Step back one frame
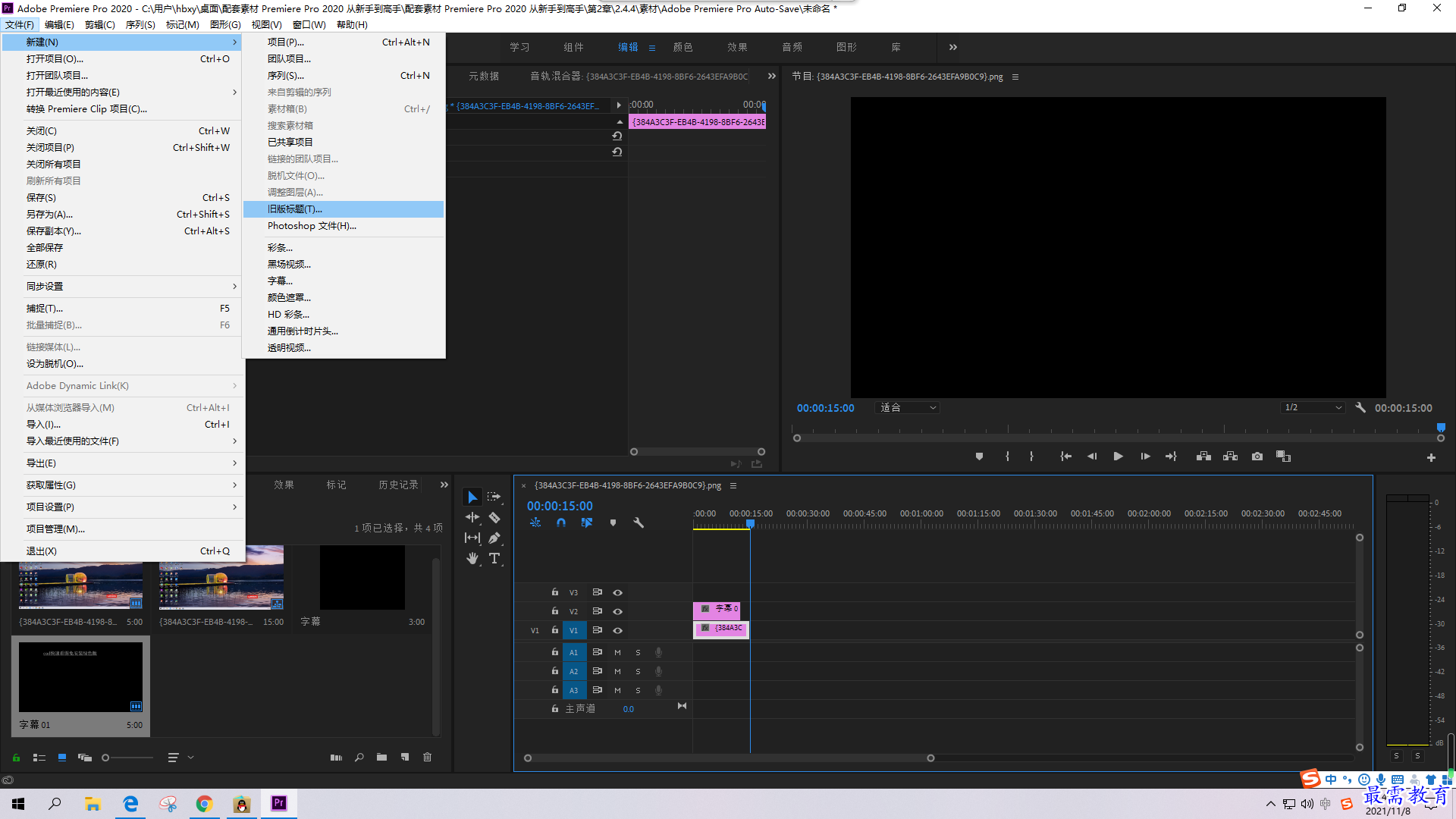Image resolution: width=1456 pixels, height=819 pixels. pyautogui.click(x=1092, y=457)
